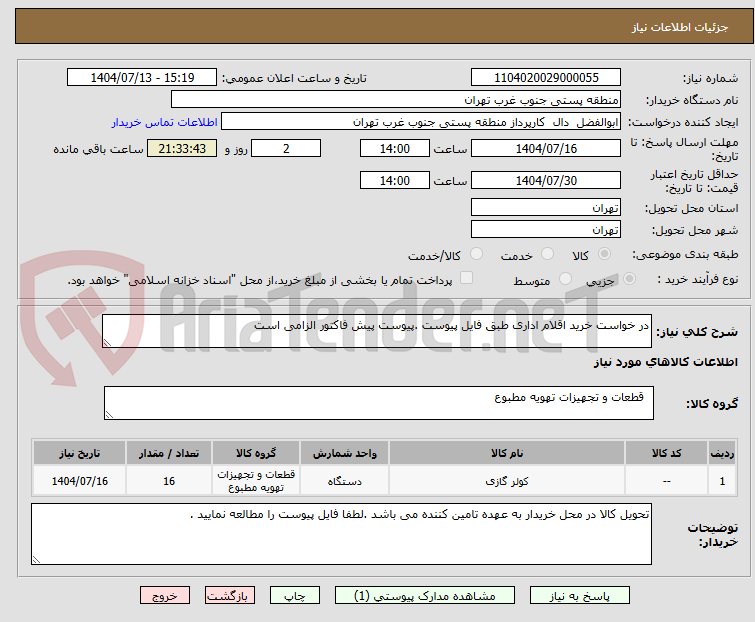Click the quantity cell showing 16
Screen dimensions: 755x622
[x=169, y=481]
